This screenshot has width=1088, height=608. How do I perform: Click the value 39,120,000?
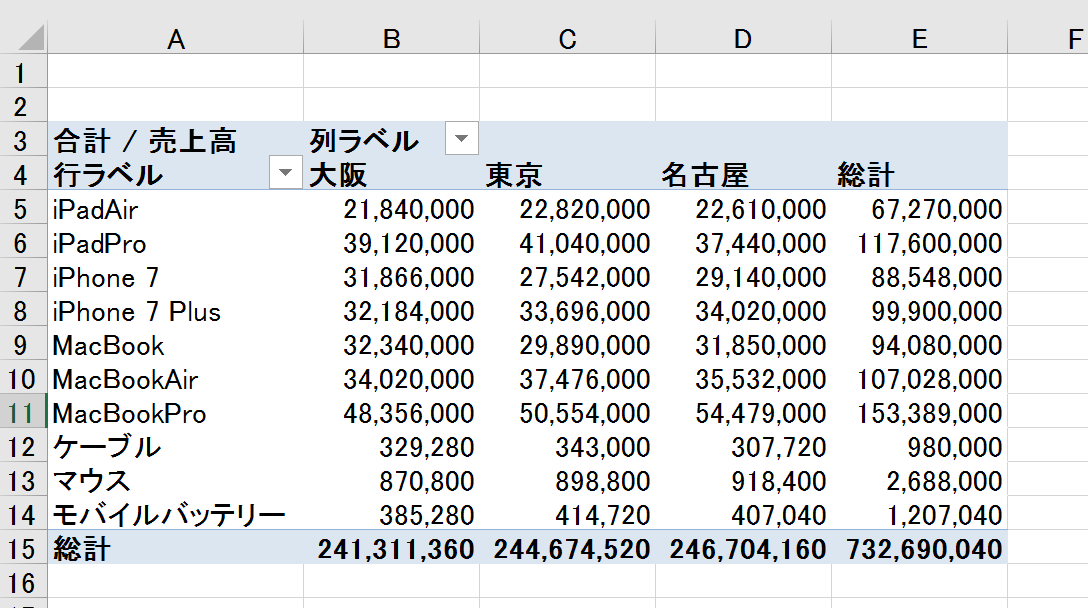click(409, 244)
